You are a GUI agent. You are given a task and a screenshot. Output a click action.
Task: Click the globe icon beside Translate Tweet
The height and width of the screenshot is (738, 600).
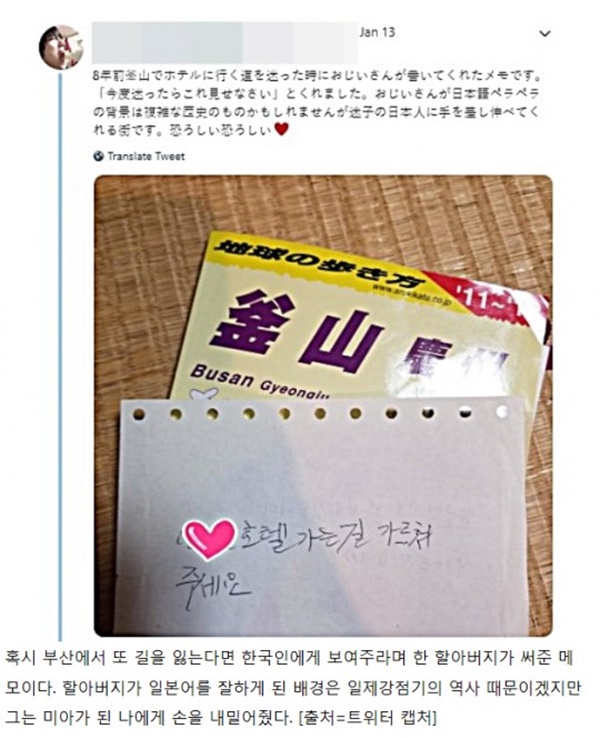click(x=98, y=156)
